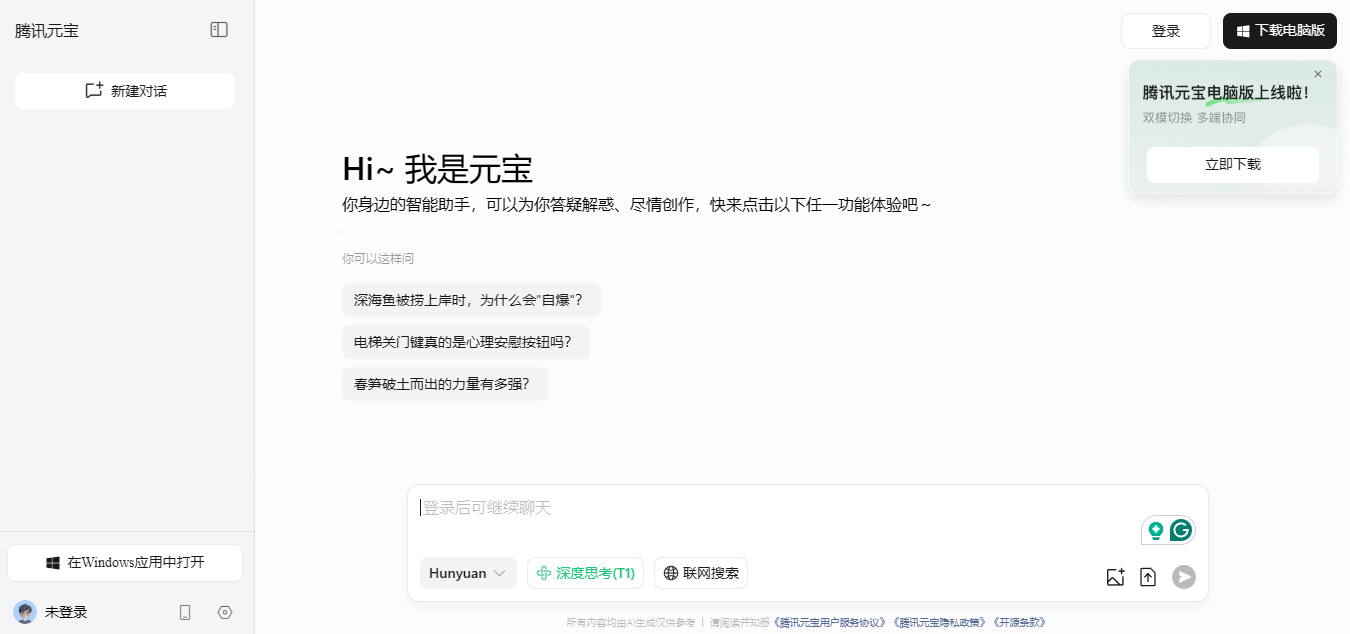This screenshot has width=1350, height=634.
Task: Click the image upload icon in the chat box
Action: pos(1116,577)
